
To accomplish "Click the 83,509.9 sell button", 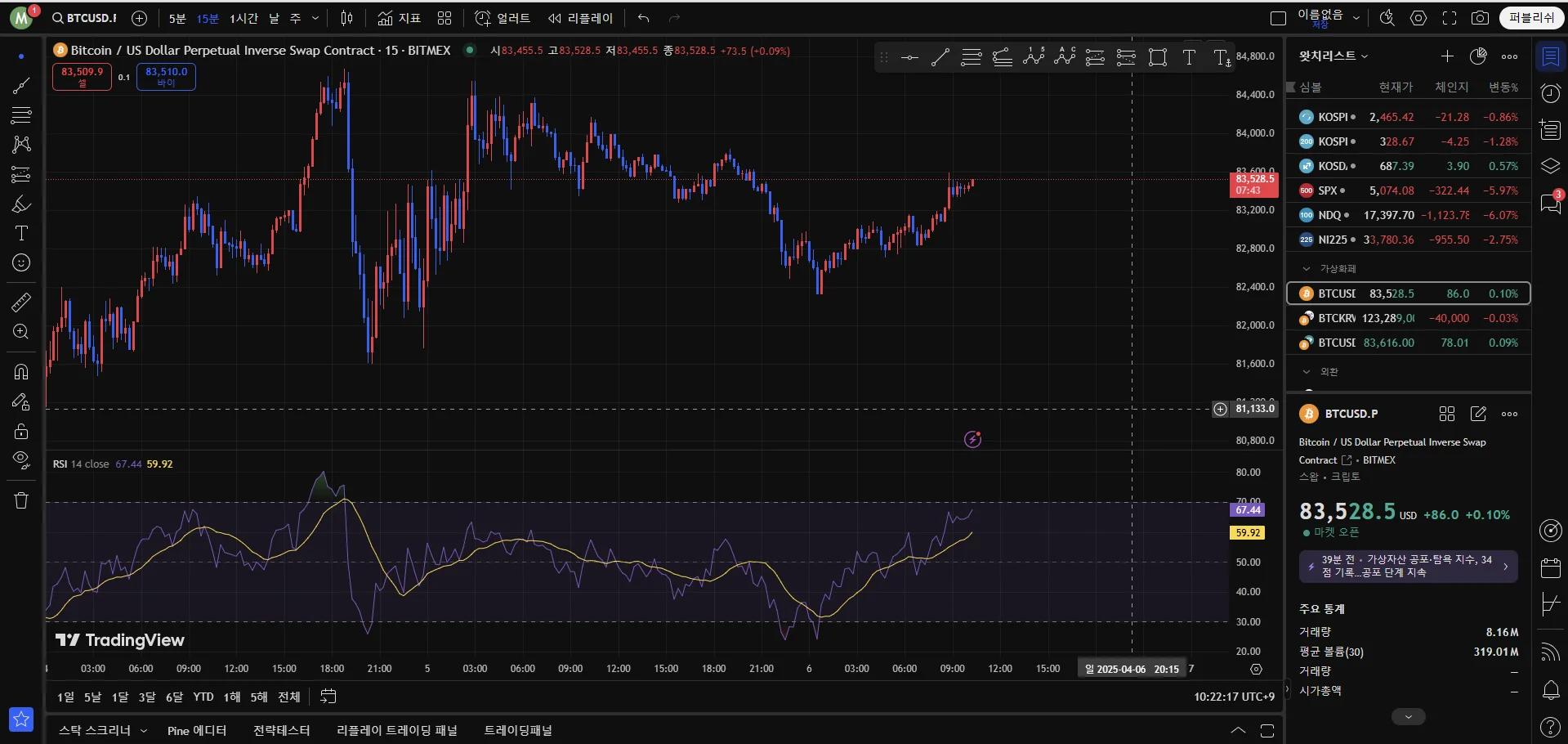I will (82, 76).
